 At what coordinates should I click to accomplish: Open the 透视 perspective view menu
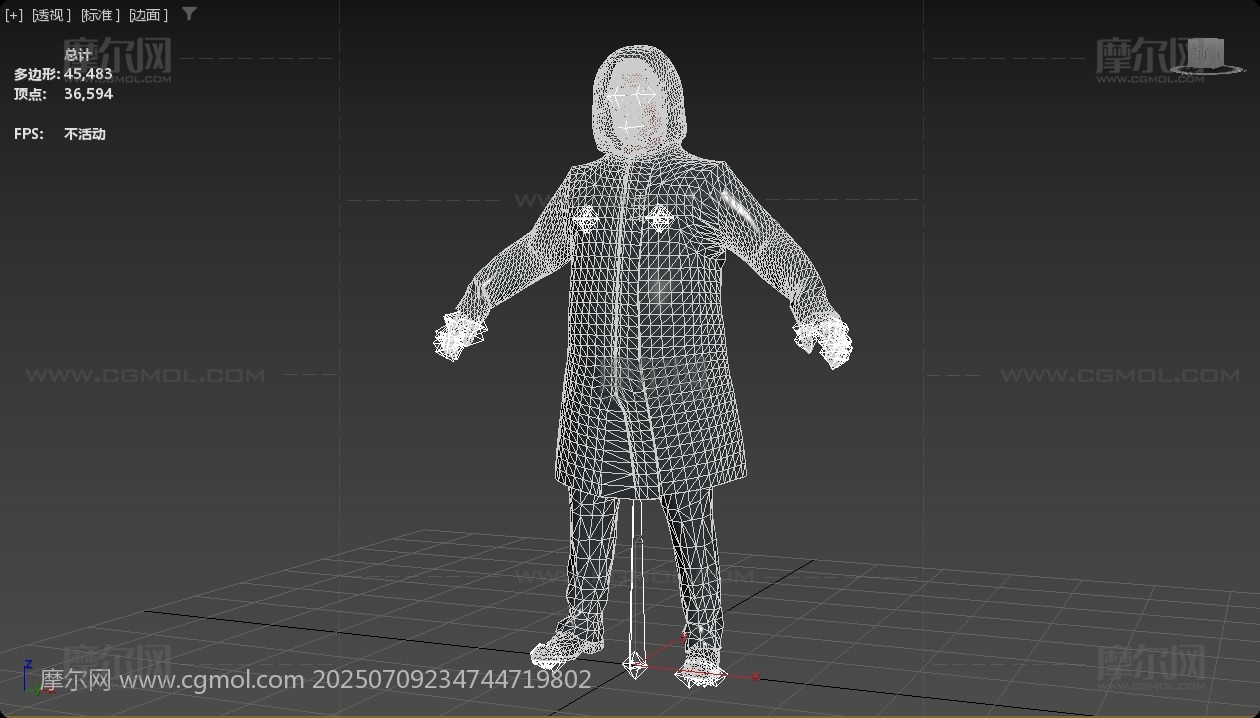coord(52,15)
